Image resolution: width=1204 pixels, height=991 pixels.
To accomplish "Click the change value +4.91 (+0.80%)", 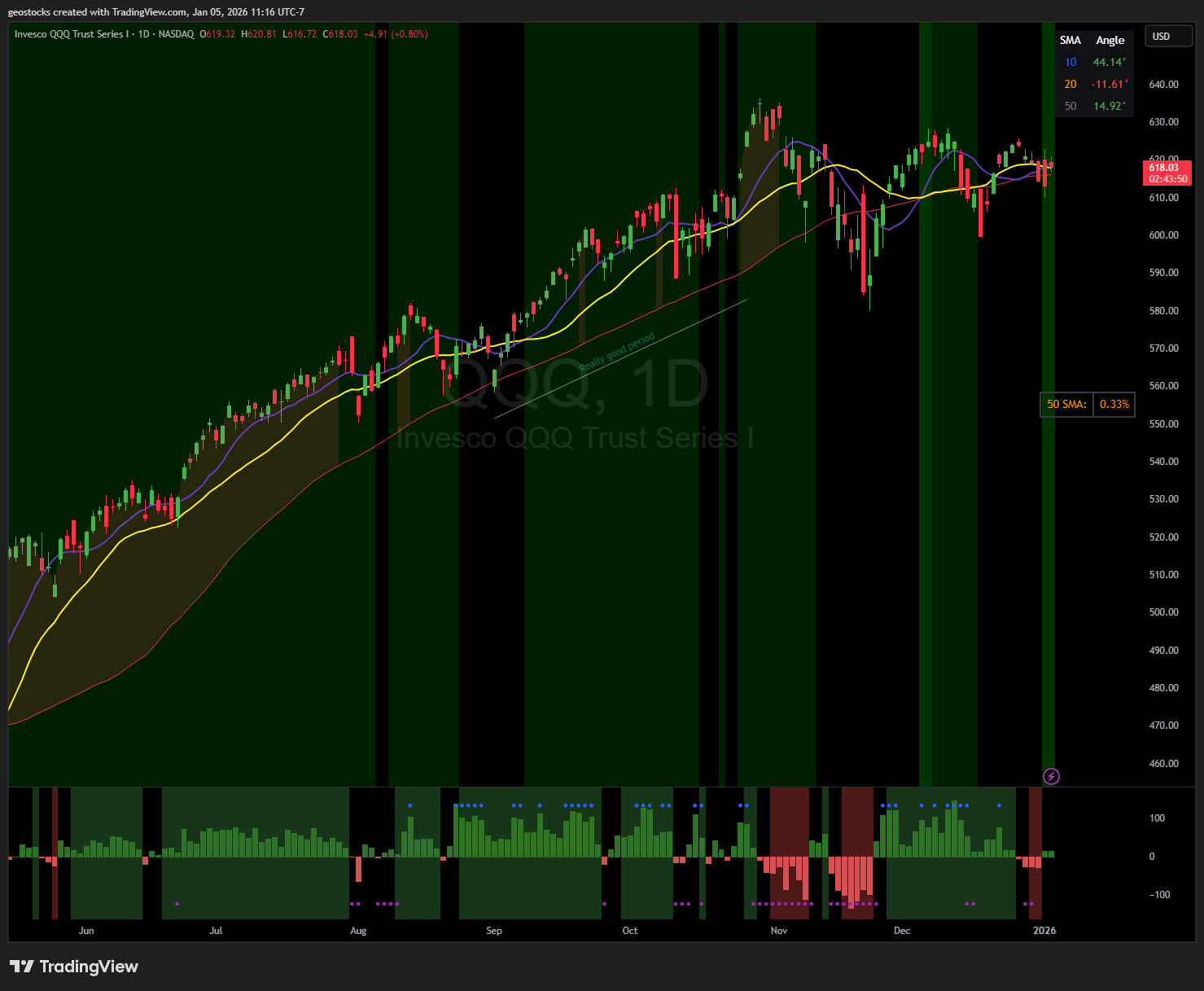I will (x=396, y=34).
